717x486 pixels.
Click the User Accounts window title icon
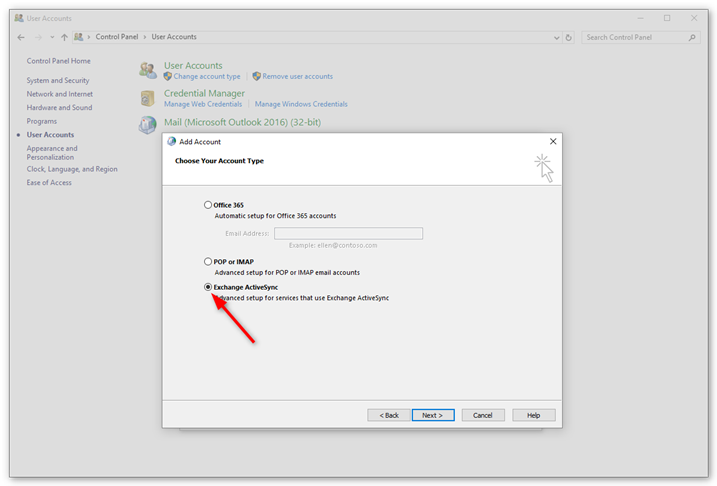(x=19, y=18)
